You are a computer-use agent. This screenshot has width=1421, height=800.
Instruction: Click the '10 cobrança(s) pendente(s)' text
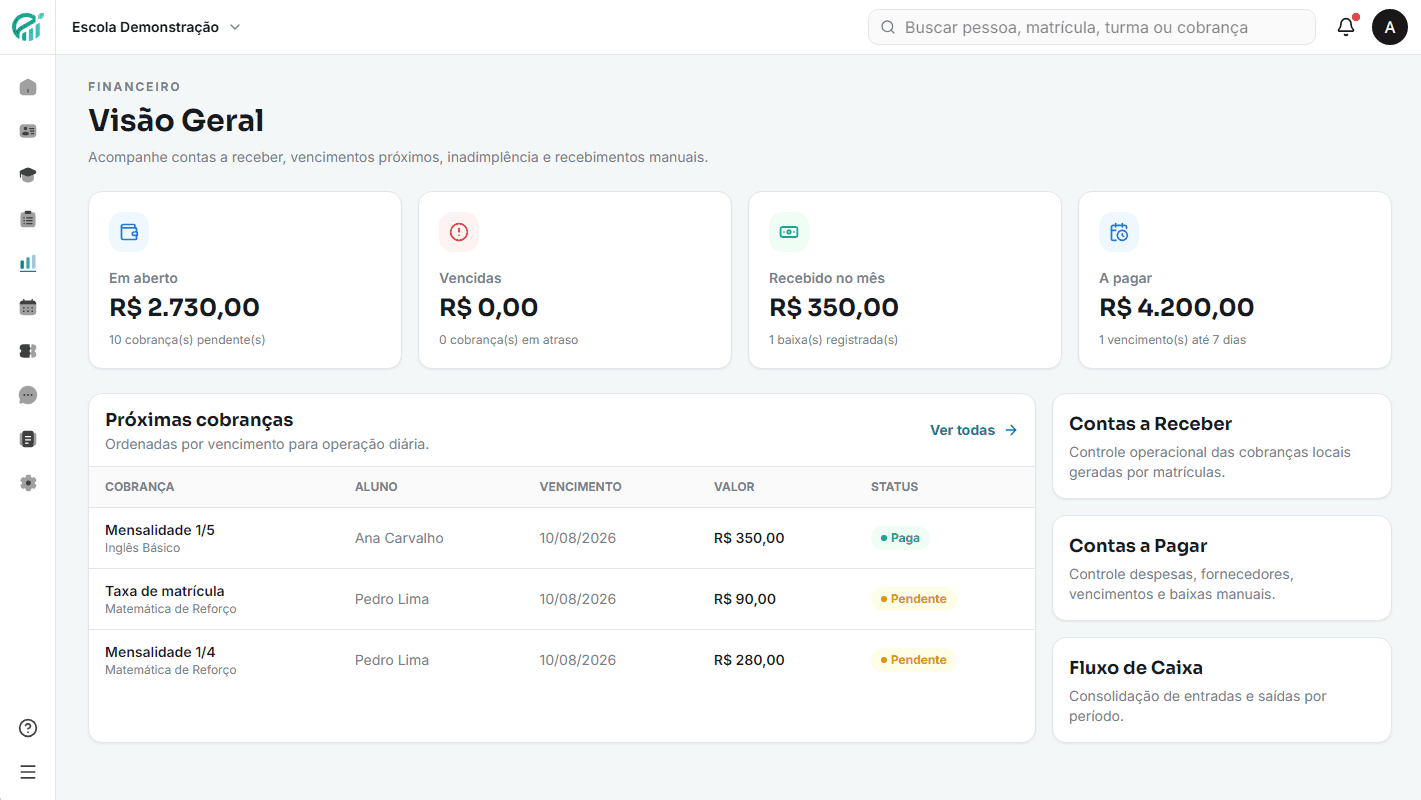(x=187, y=340)
